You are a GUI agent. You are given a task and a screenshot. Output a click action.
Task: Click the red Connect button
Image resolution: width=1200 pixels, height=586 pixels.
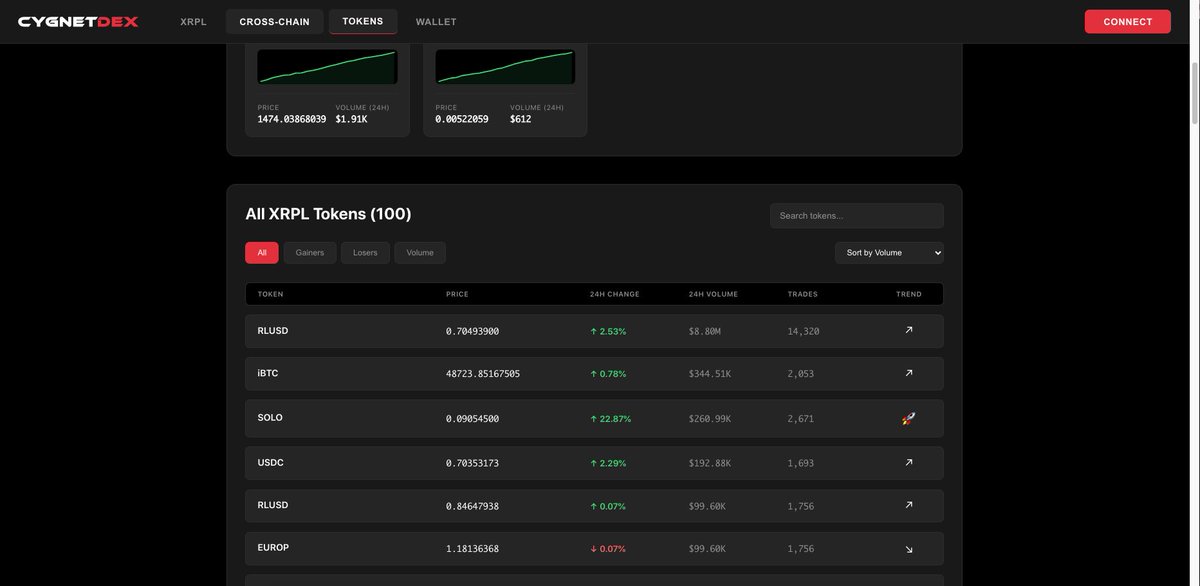1127,22
